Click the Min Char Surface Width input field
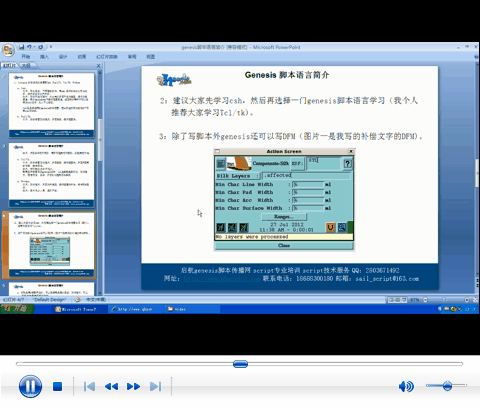This screenshot has width=480, height=409. pos(308,208)
